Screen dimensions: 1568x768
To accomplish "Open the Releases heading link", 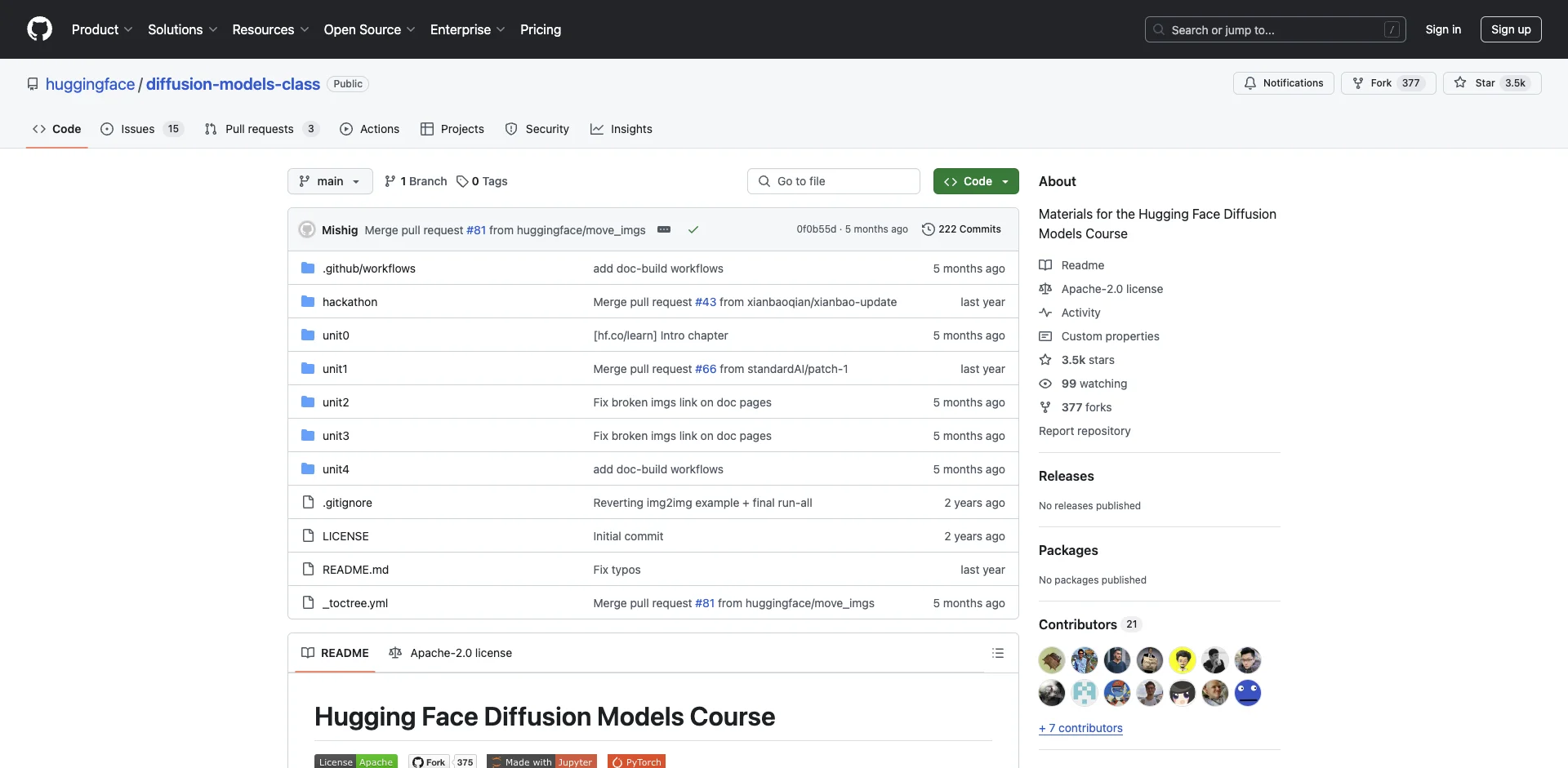I will click(1066, 476).
